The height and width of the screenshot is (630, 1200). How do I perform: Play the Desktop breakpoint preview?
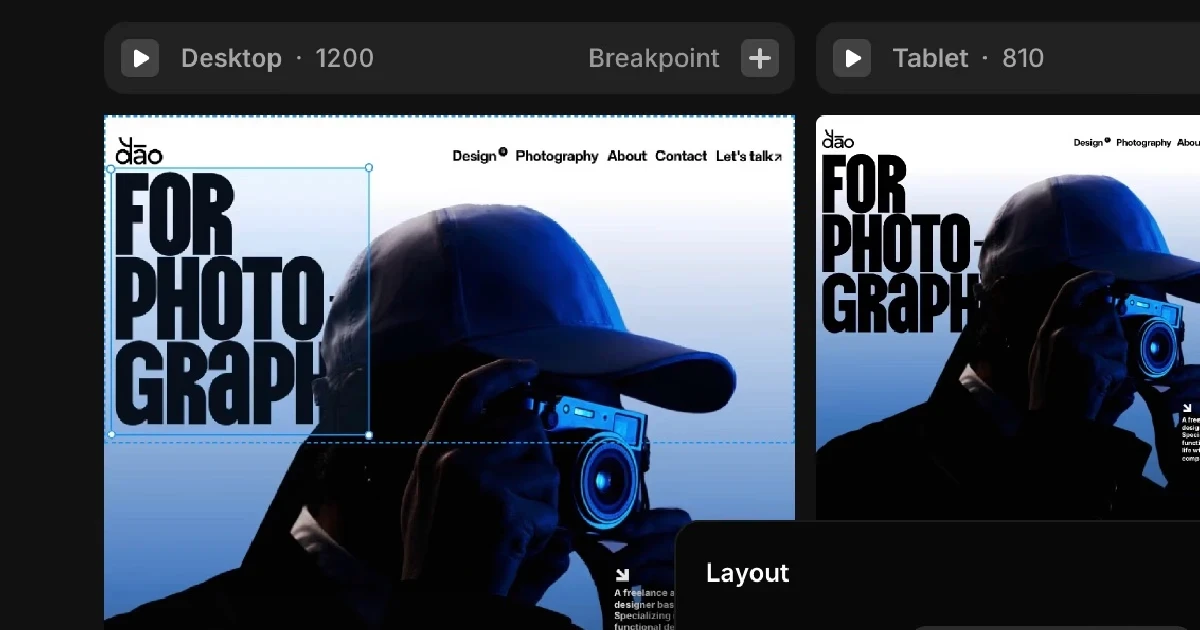coord(140,58)
